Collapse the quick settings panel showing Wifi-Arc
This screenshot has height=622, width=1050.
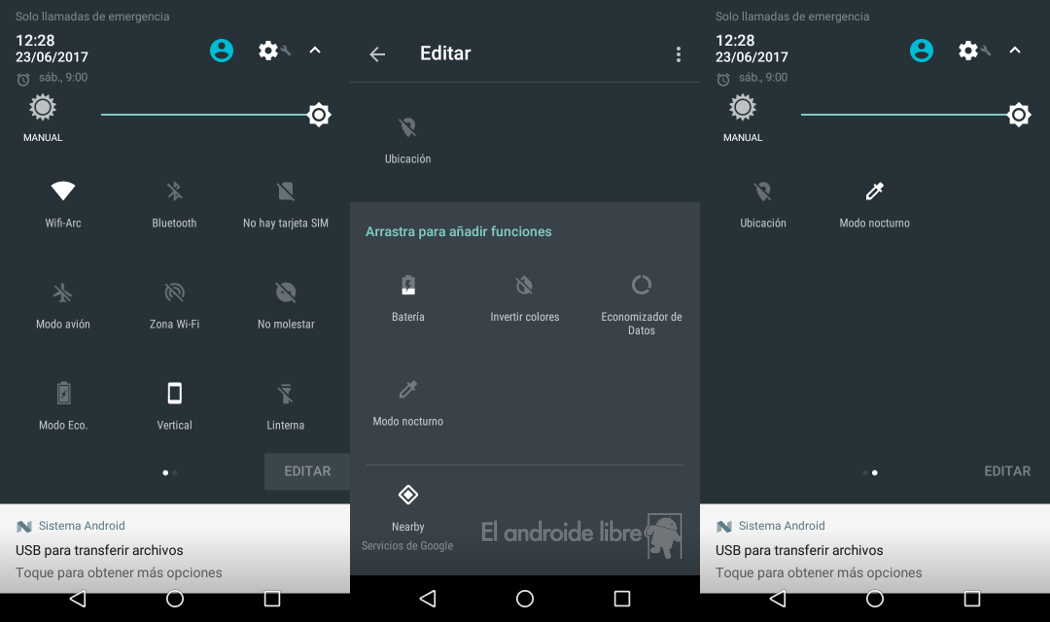(x=315, y=50)
